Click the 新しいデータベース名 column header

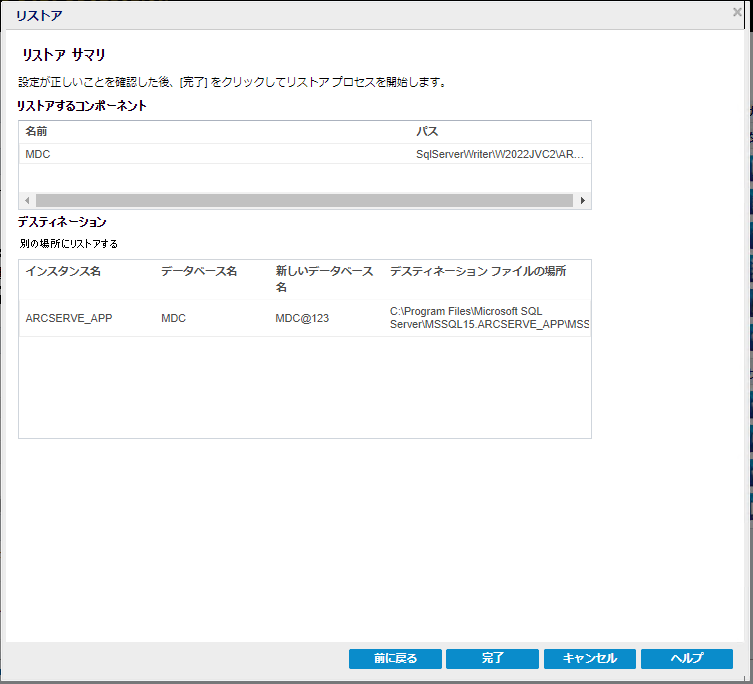pyautogui.click(x=324, y=279)
